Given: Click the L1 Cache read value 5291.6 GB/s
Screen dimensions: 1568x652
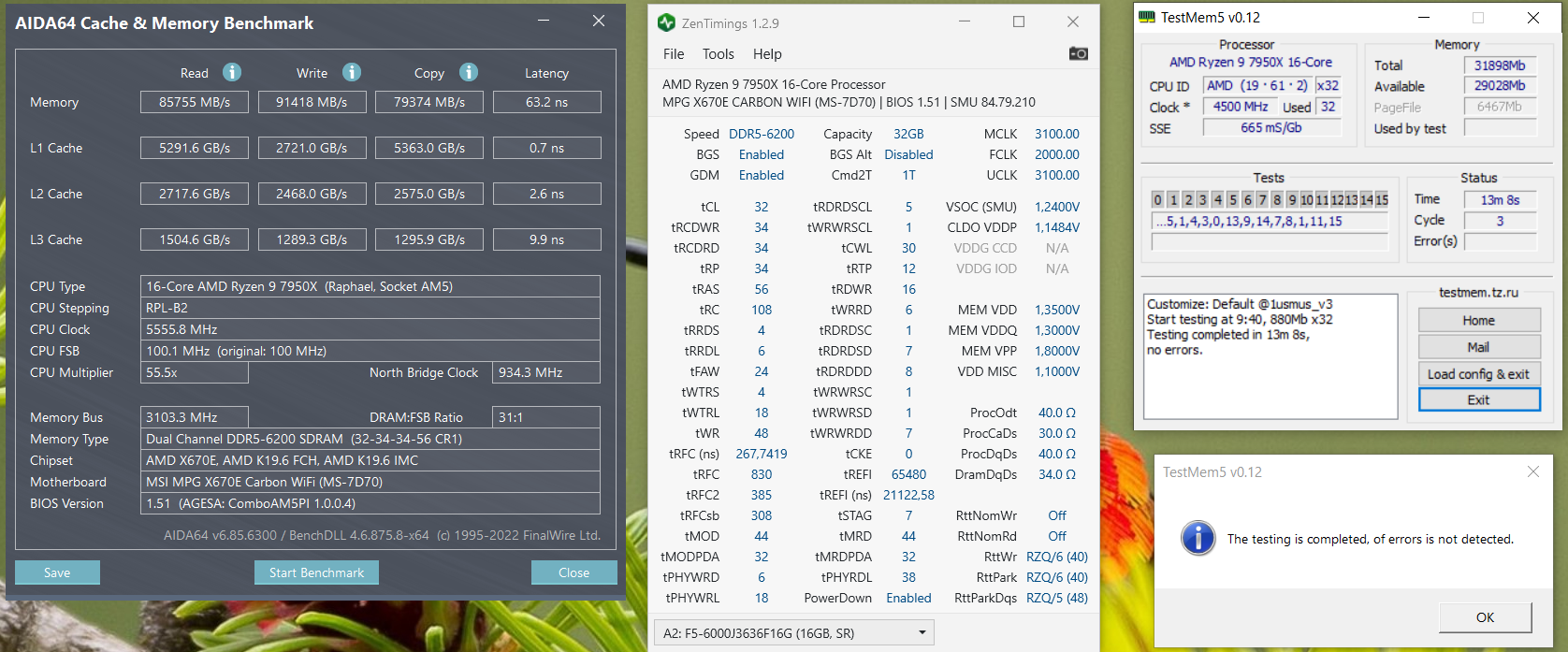Looking at the screenshot, I should (195, 148).
